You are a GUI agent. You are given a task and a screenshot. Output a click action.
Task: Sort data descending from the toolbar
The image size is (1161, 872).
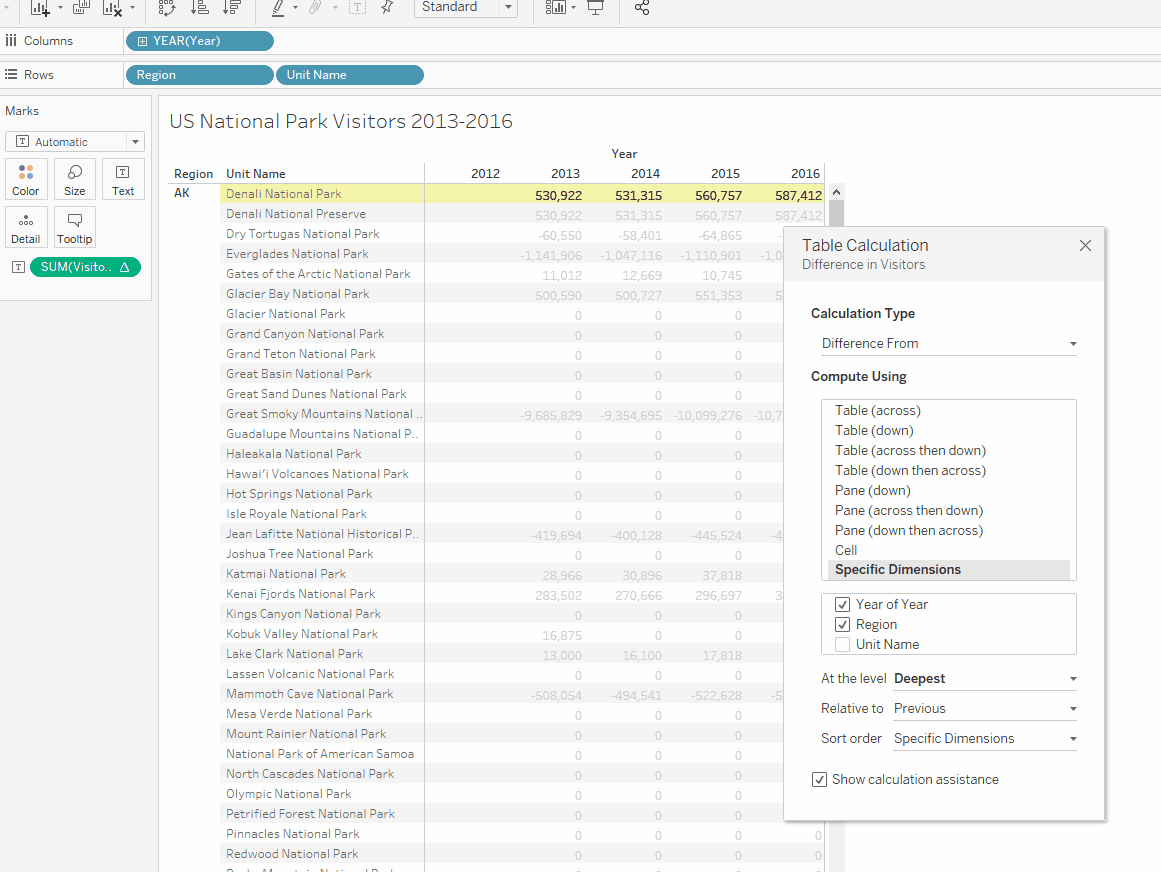click(x=233, y=9)
